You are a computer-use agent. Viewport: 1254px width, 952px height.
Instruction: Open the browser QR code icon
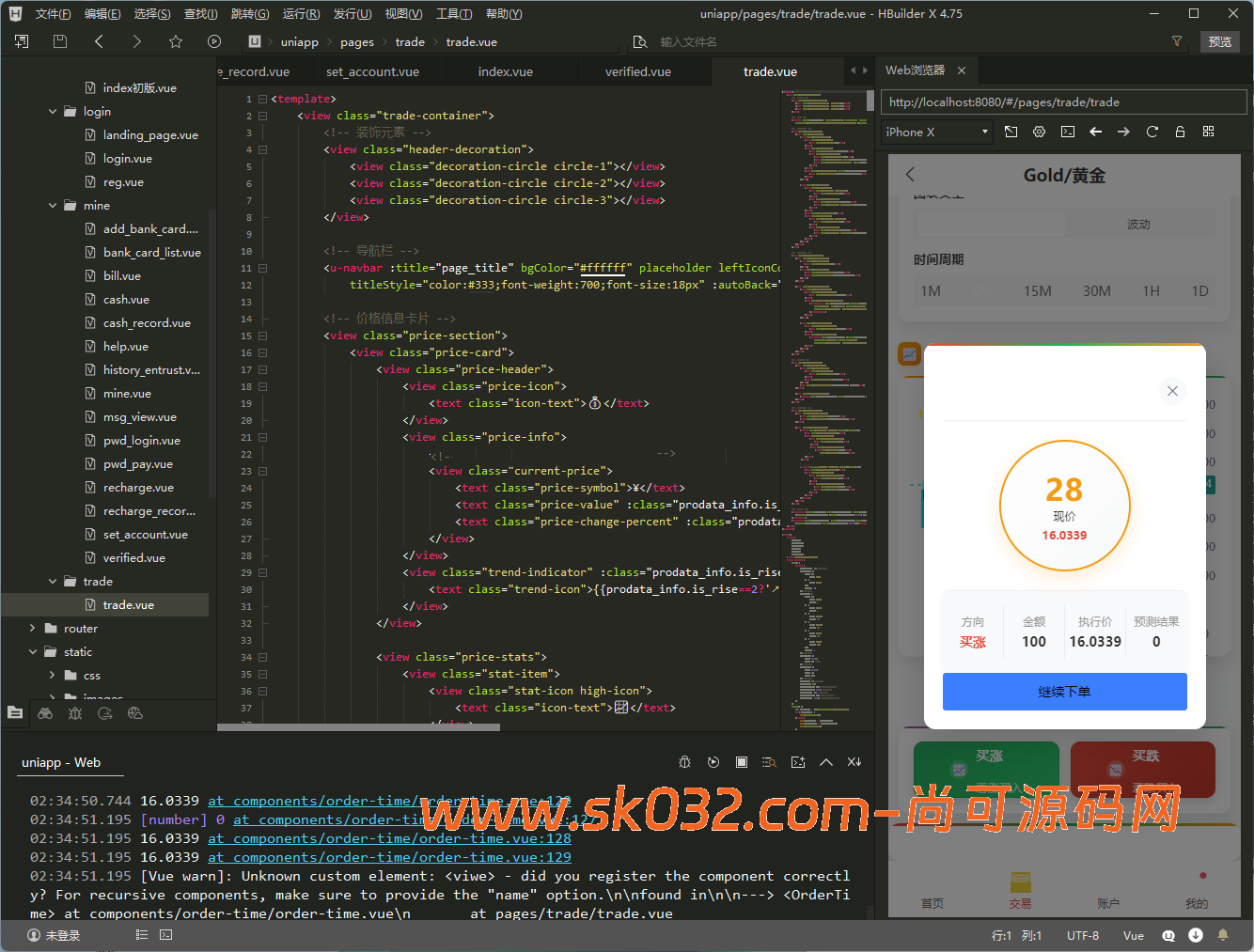1209,132
